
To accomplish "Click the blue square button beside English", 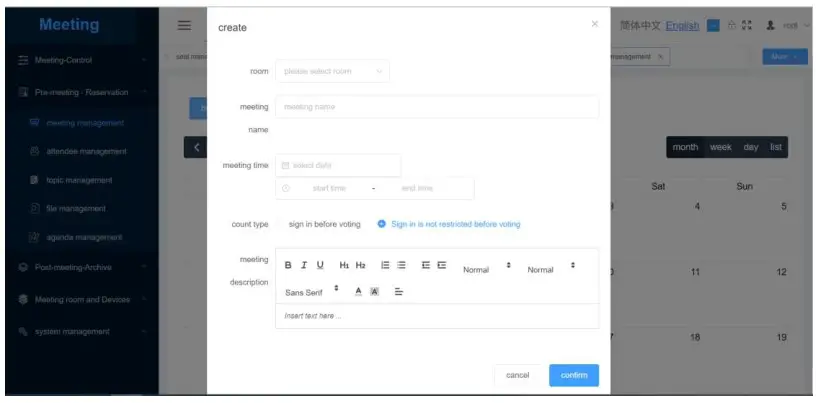I will pyautogui.click(x=713, y=25).
